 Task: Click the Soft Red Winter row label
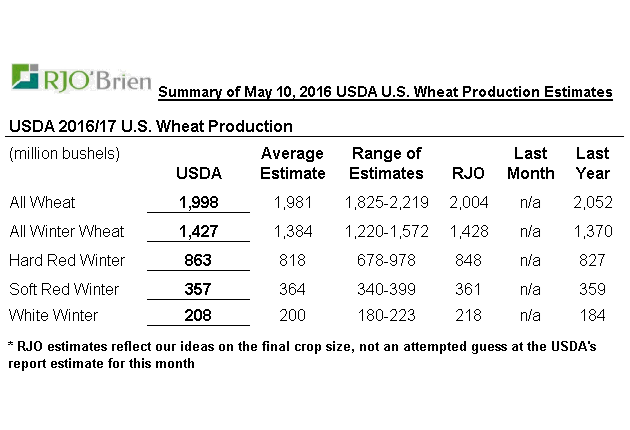point(64,289)
